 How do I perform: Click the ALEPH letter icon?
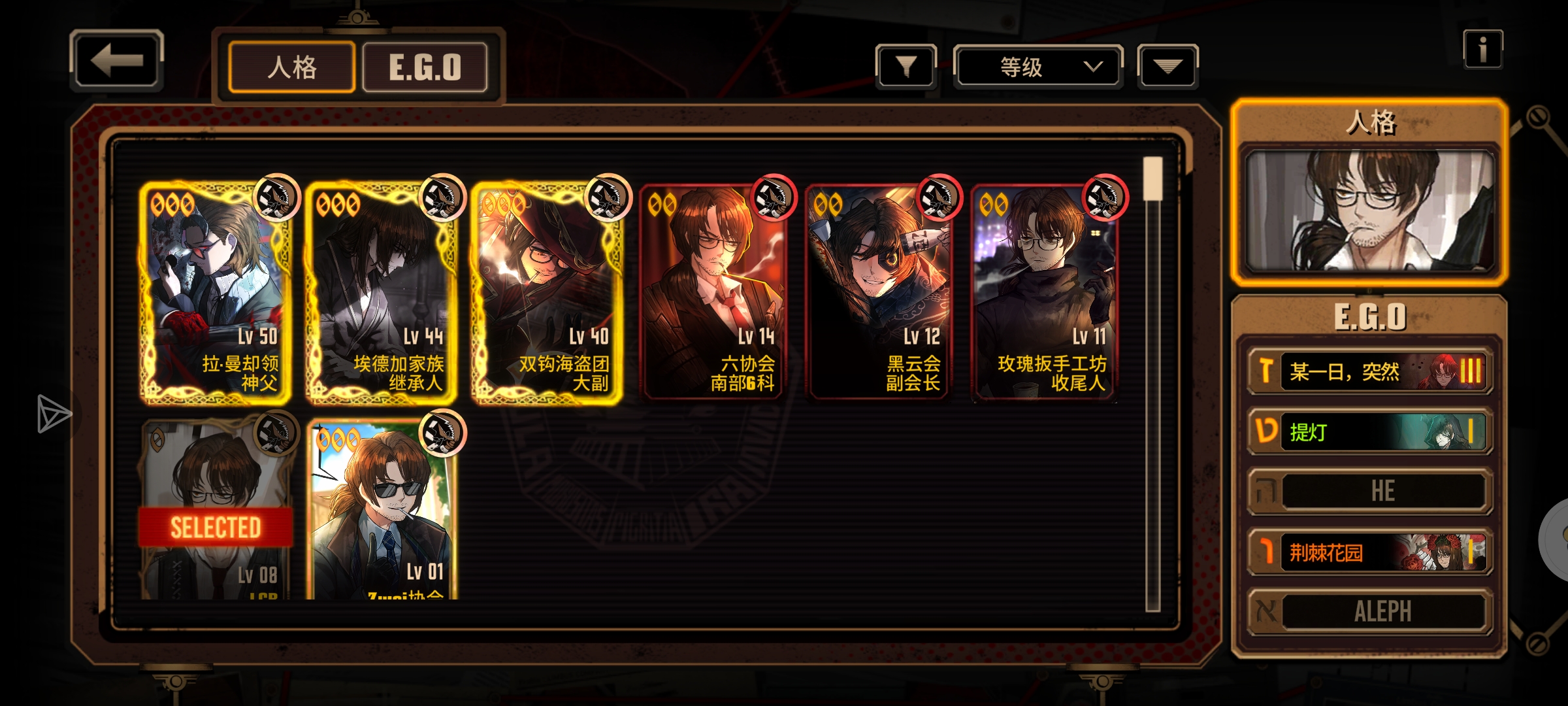click(x=1266, y=612)
